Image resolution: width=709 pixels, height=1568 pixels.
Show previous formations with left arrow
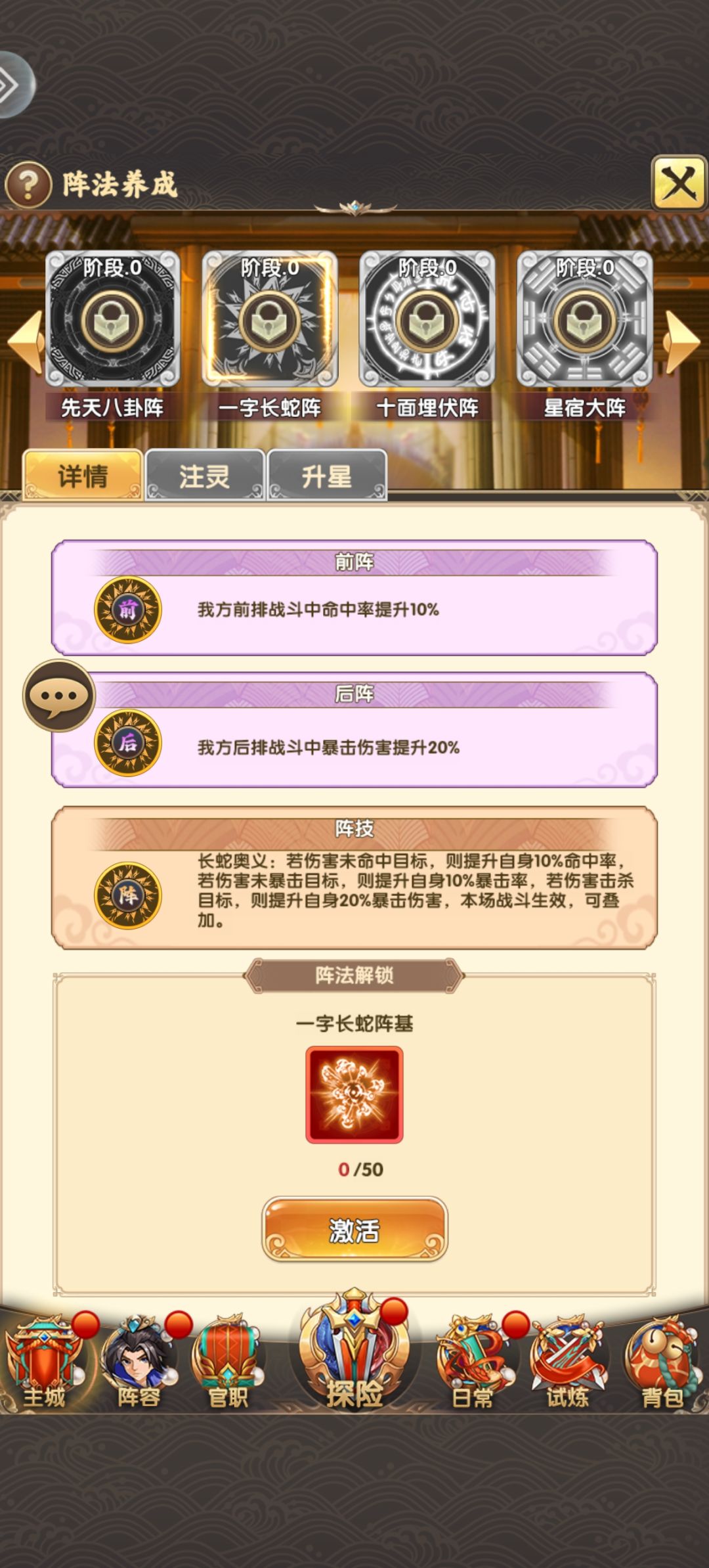tap(25, 342)
